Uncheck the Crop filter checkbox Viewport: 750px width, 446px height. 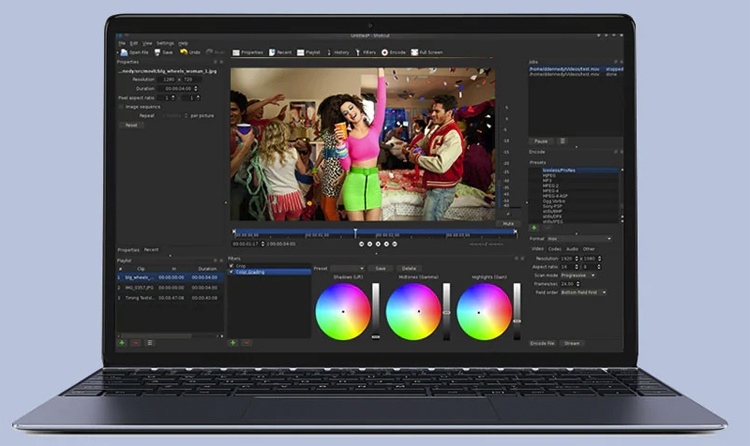[x=232, y=266]
